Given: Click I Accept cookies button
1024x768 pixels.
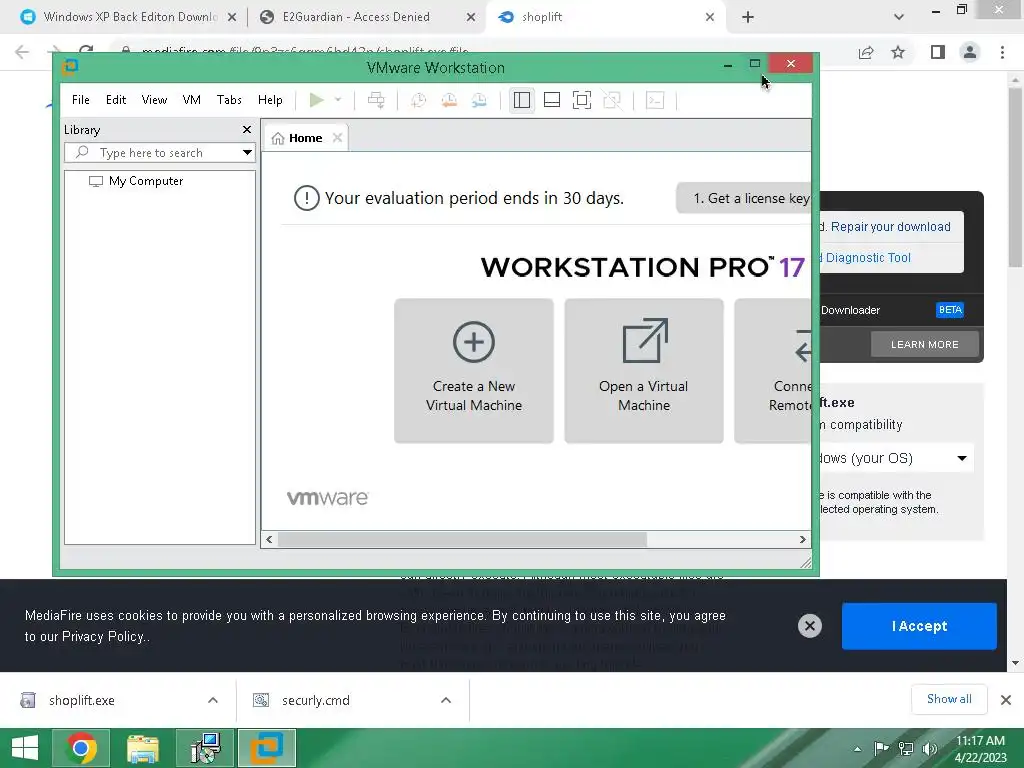Looking at the screenshot, I should pos(919,626).
